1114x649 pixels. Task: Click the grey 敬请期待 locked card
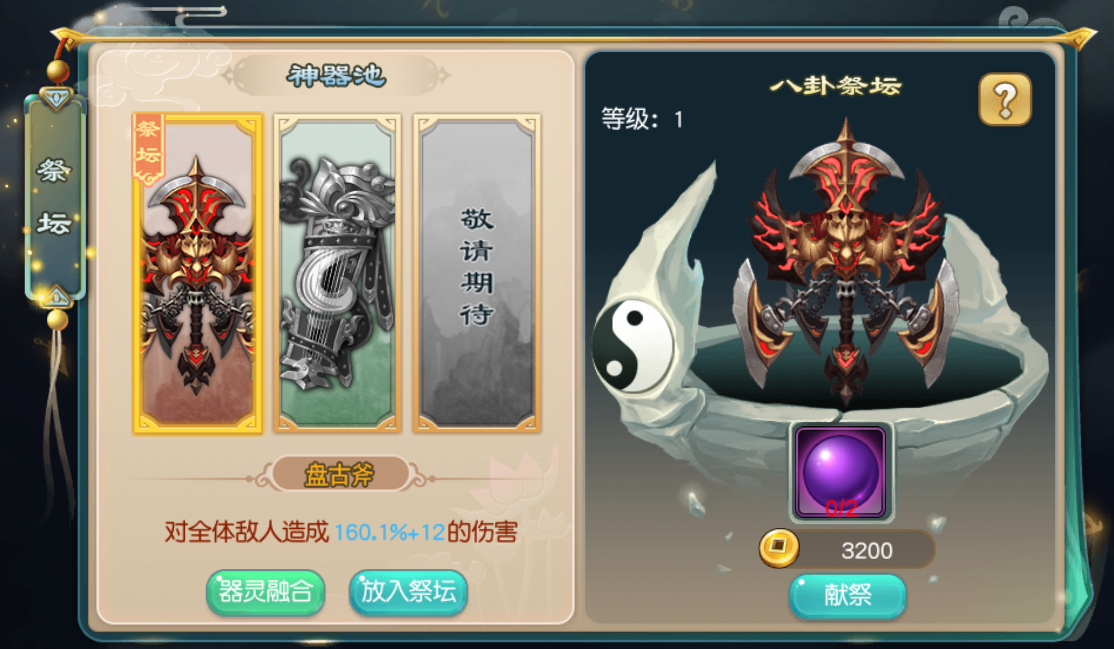coord(477,274)
